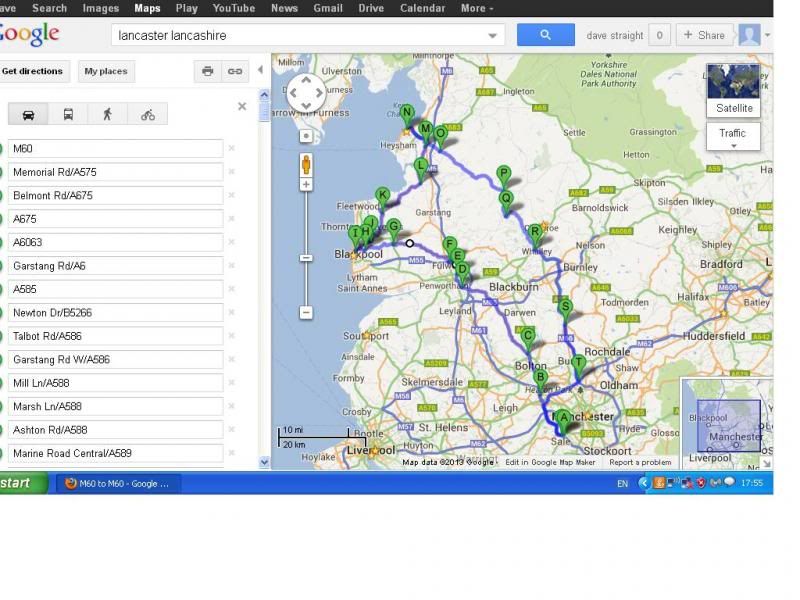Click the notifications count 0 box
800x600 pixels.
point(659,35)
